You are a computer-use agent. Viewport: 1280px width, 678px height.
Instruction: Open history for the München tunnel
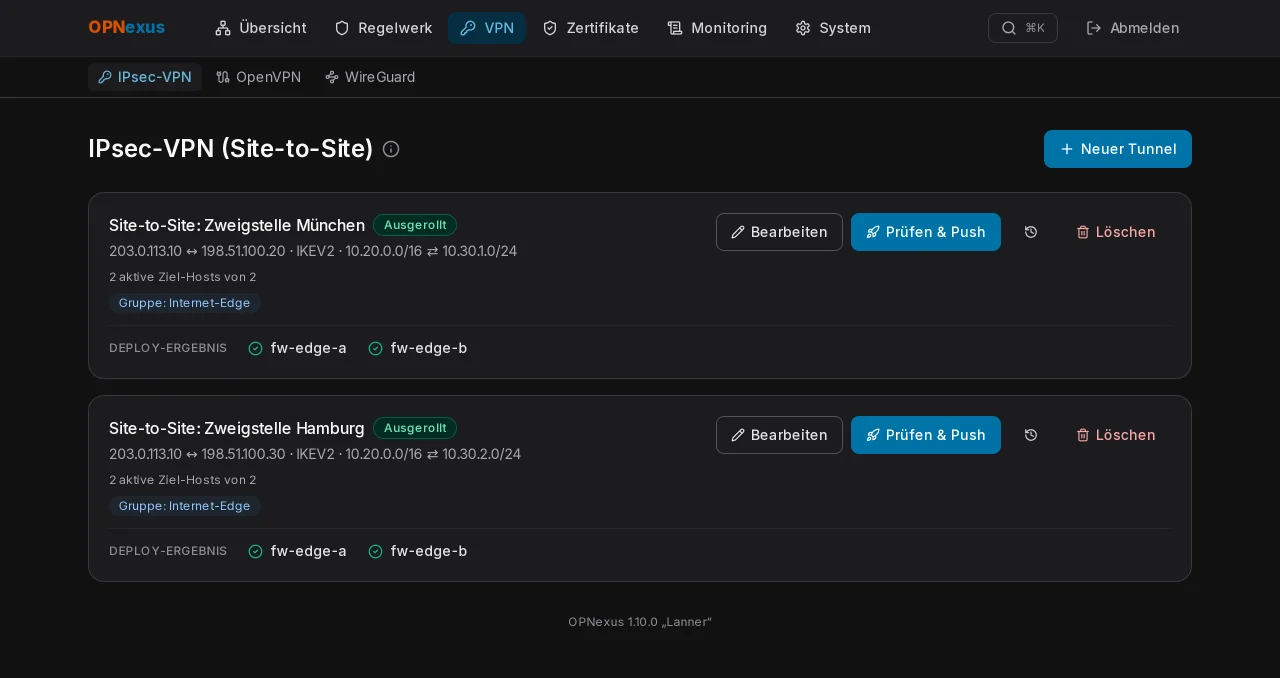pos(1031,232)
